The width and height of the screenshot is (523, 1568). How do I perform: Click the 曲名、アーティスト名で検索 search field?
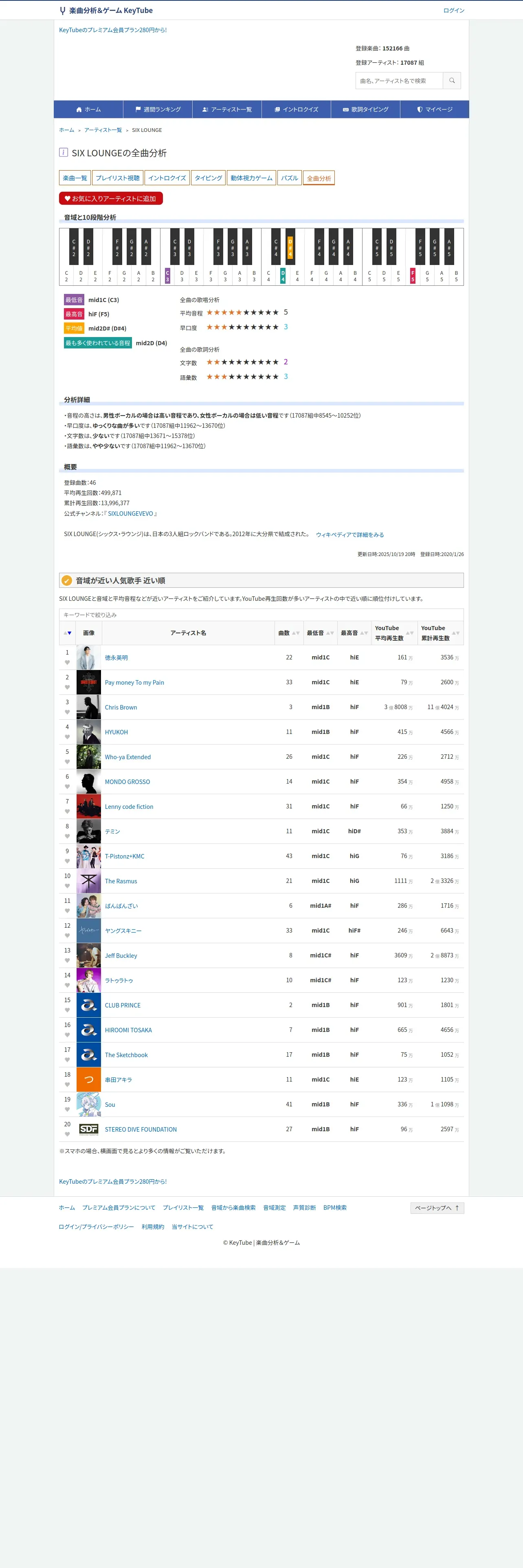point(400,80)
